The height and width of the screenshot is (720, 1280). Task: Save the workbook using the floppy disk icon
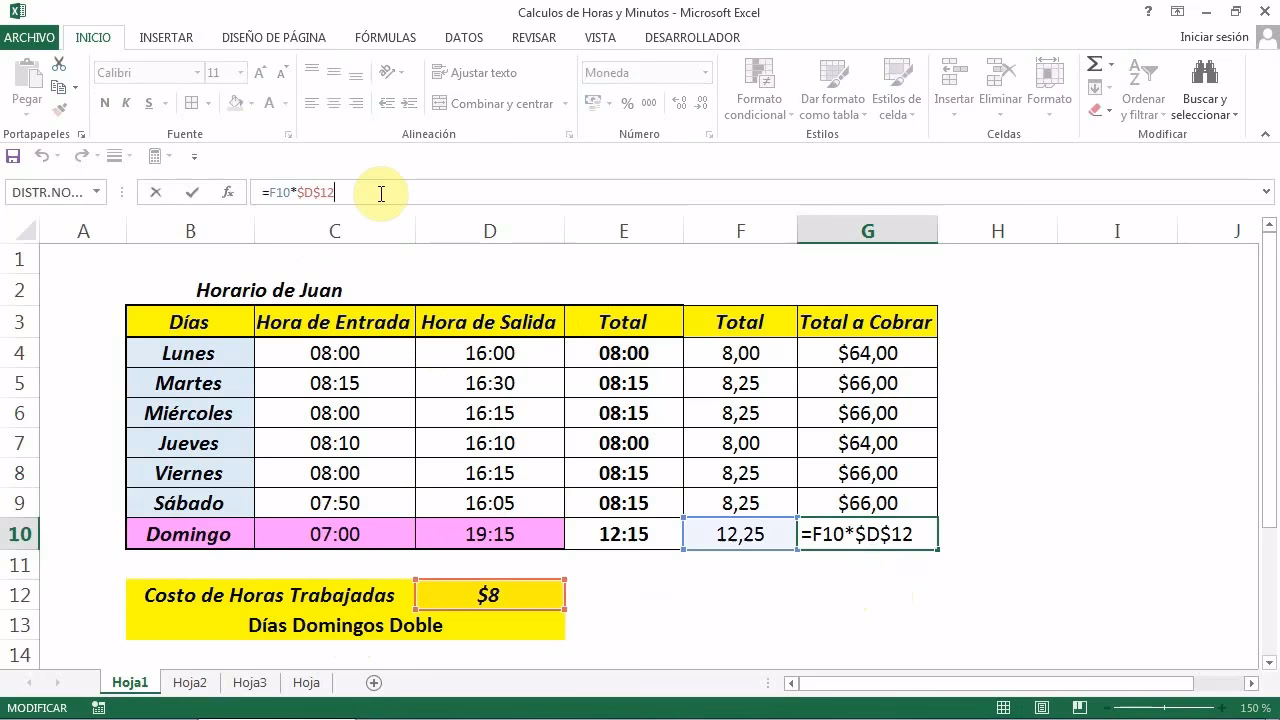[x=13, y=156]
